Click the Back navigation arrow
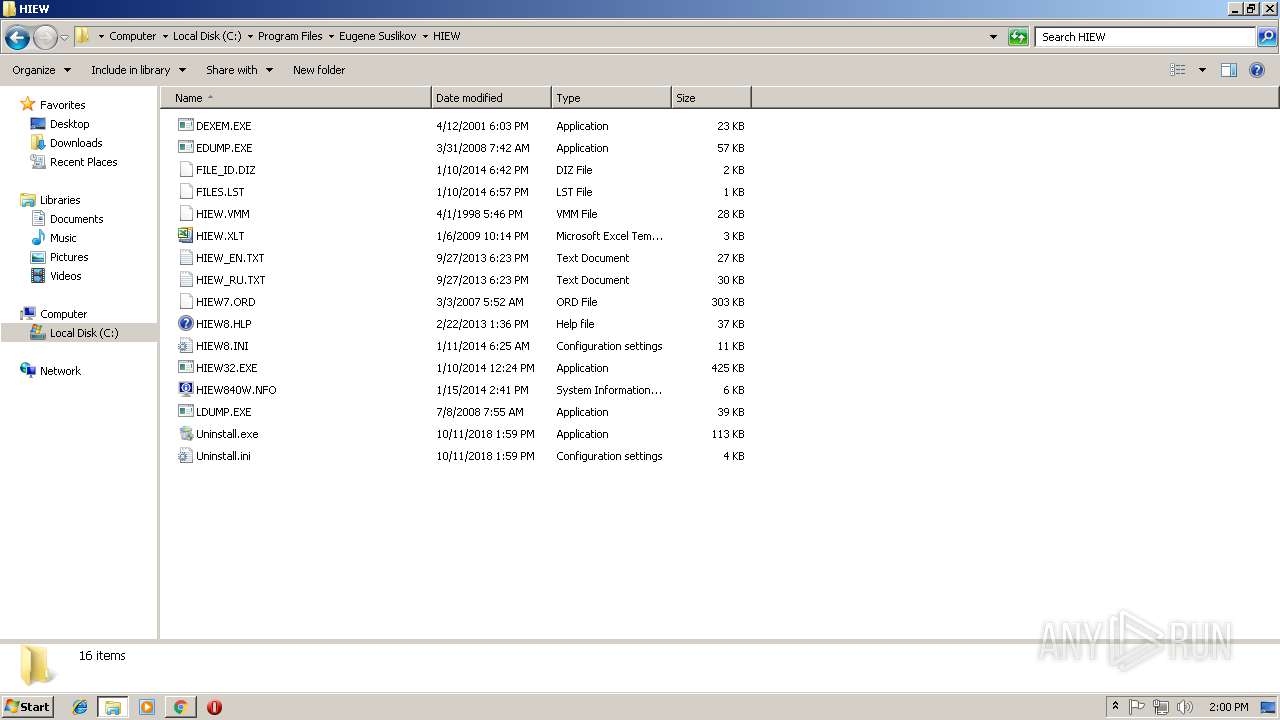This screenshot has height=720, width=1280. tap(17, 37)
